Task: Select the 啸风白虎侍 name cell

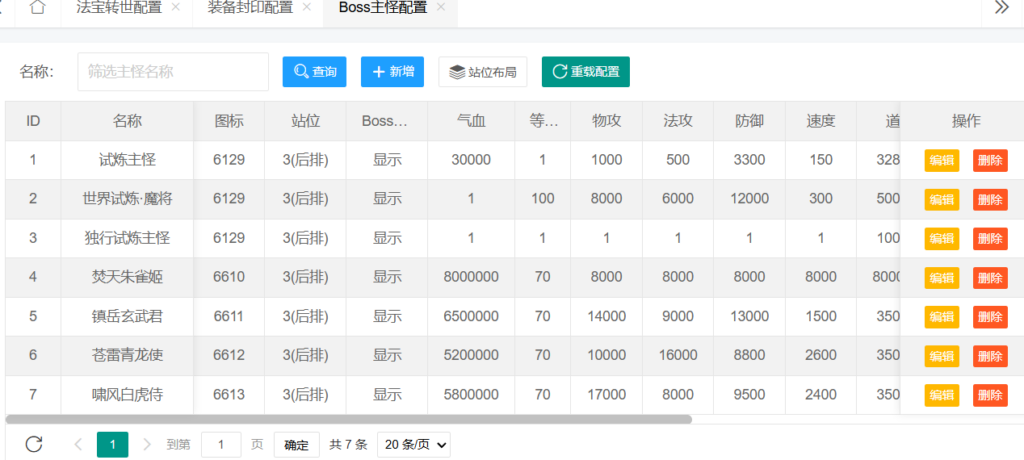Action: coord(127,395)
